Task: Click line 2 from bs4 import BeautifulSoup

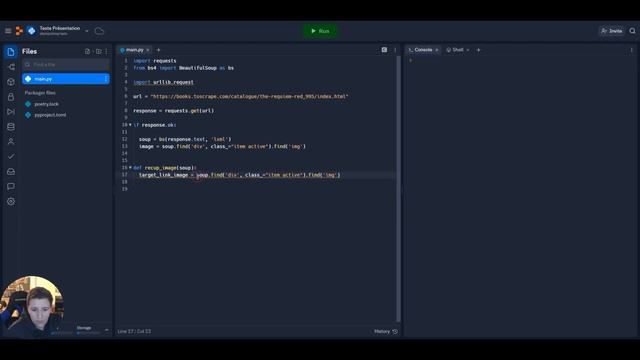Action: tap(183, 68)
